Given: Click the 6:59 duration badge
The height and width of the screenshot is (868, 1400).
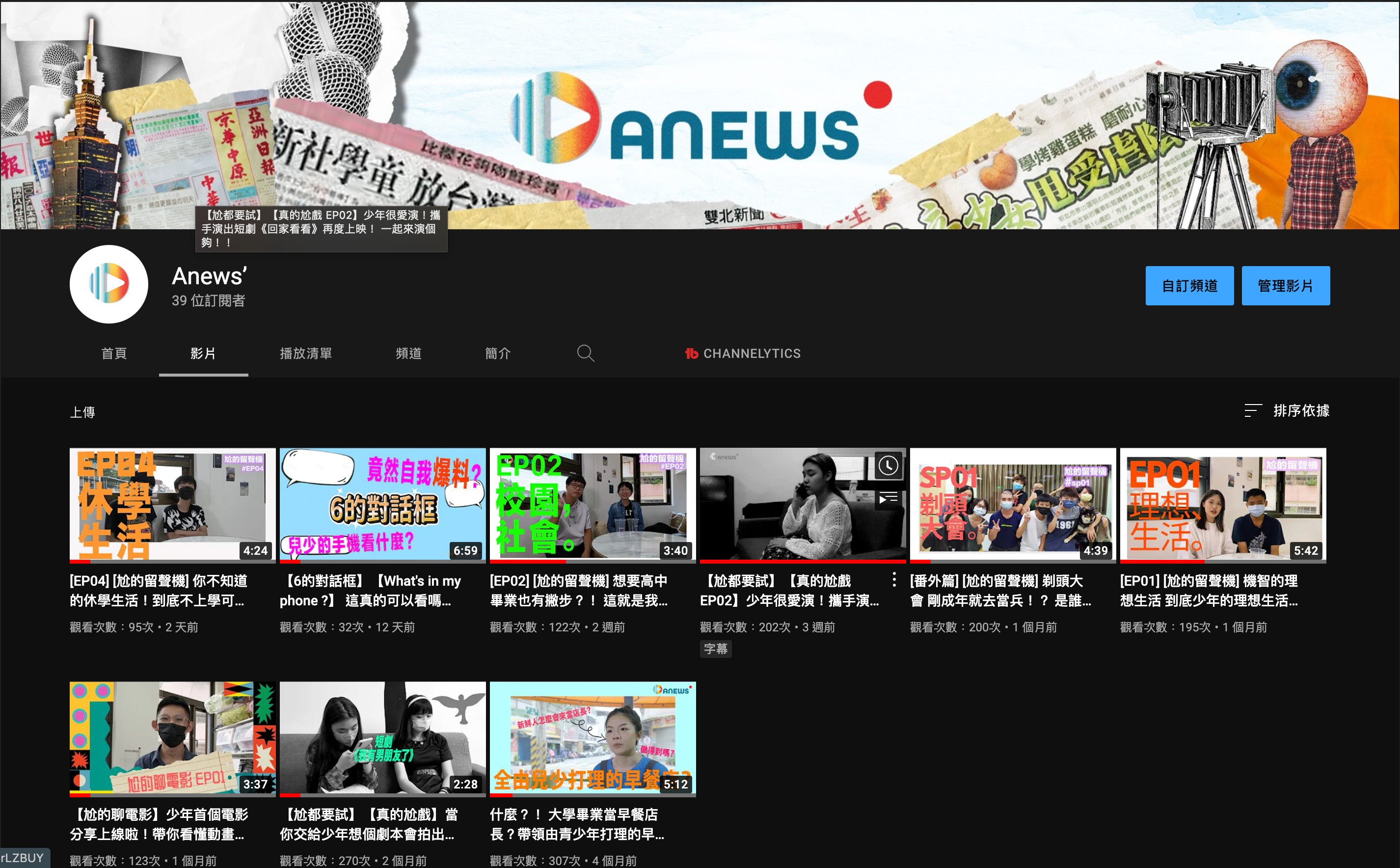Looking at the screenshot, I should click(x=465, y=550).
